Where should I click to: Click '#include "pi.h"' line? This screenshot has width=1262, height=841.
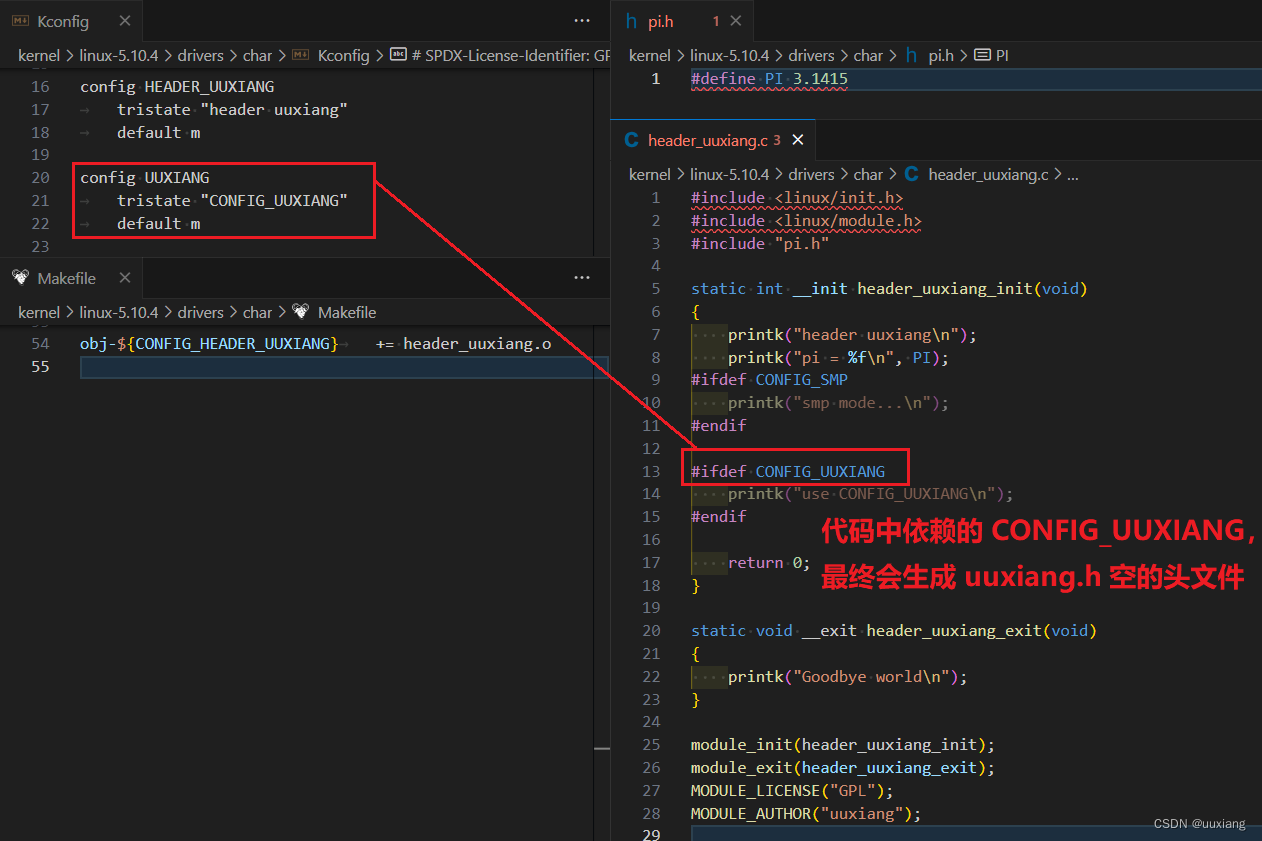pos(760,243)
